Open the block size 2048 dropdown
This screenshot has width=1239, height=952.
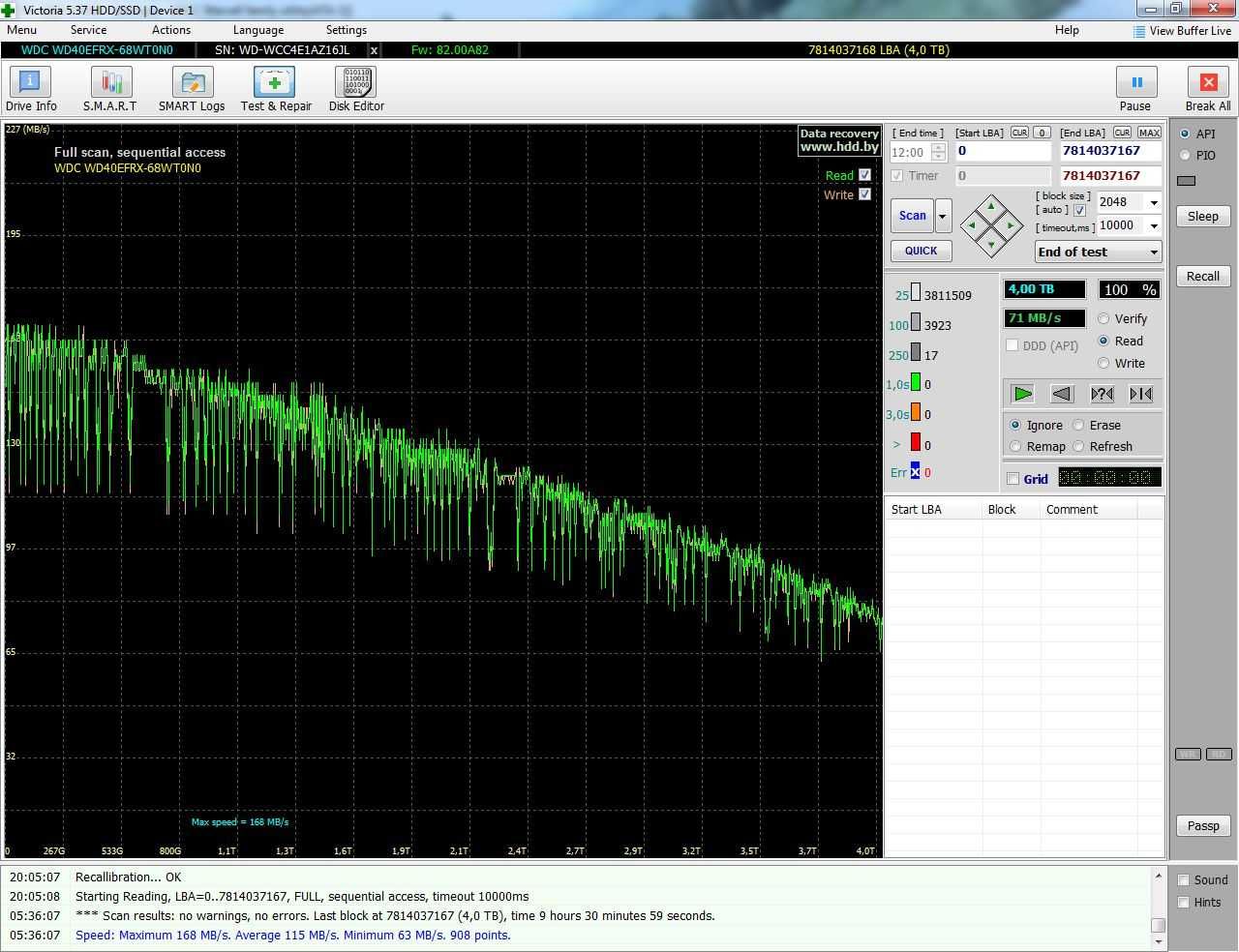point(1153,202)
